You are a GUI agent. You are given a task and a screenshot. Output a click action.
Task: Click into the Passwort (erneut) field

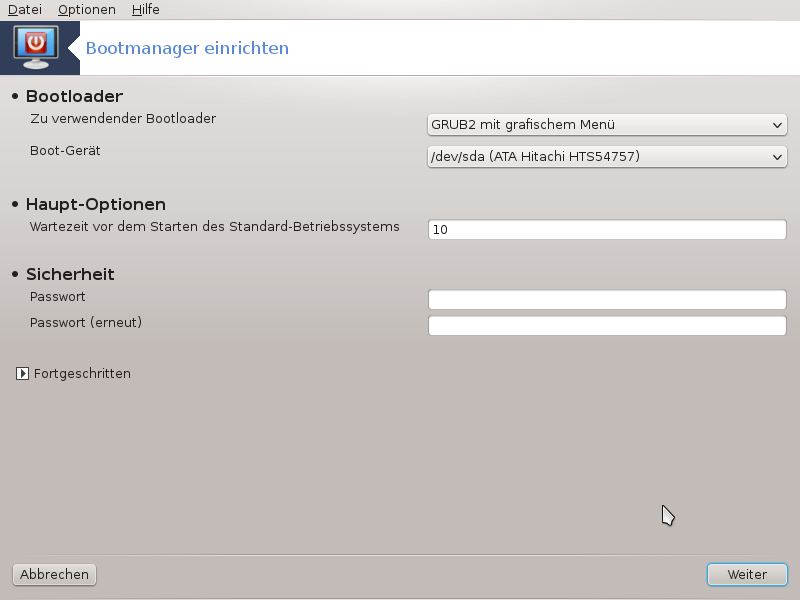607,326
